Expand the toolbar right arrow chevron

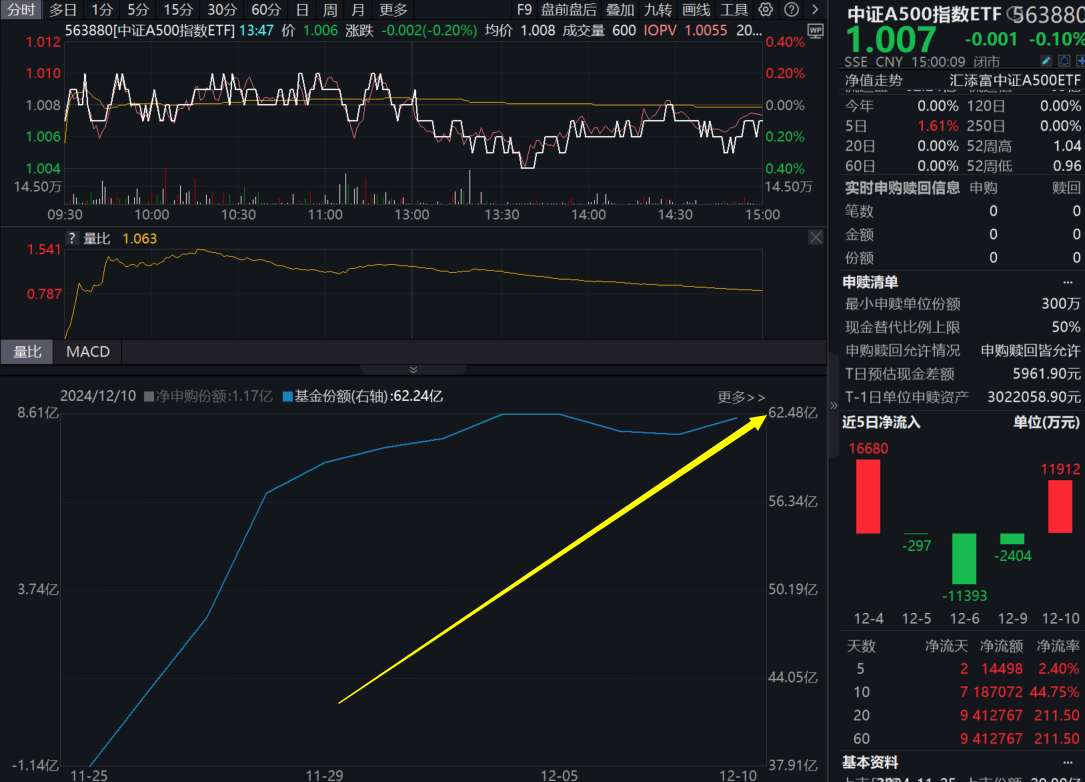pyautogui.click(x=815, y=10)
